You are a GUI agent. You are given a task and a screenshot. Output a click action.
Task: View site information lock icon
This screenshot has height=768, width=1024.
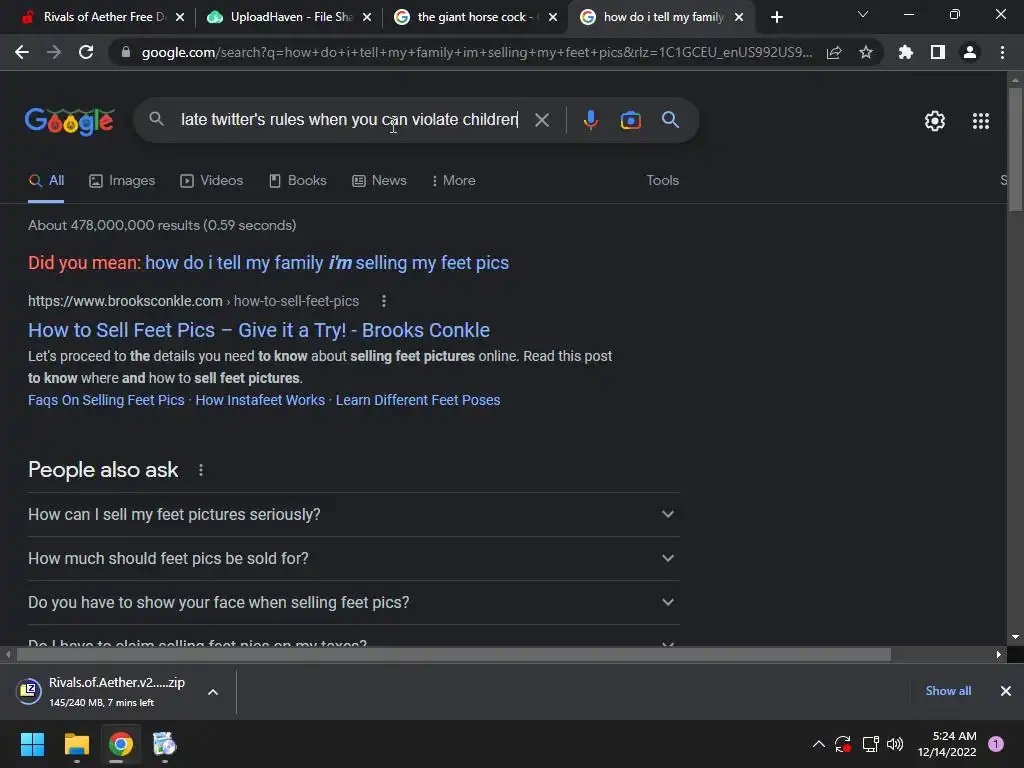pyautogui.click(x=126, y=52)
